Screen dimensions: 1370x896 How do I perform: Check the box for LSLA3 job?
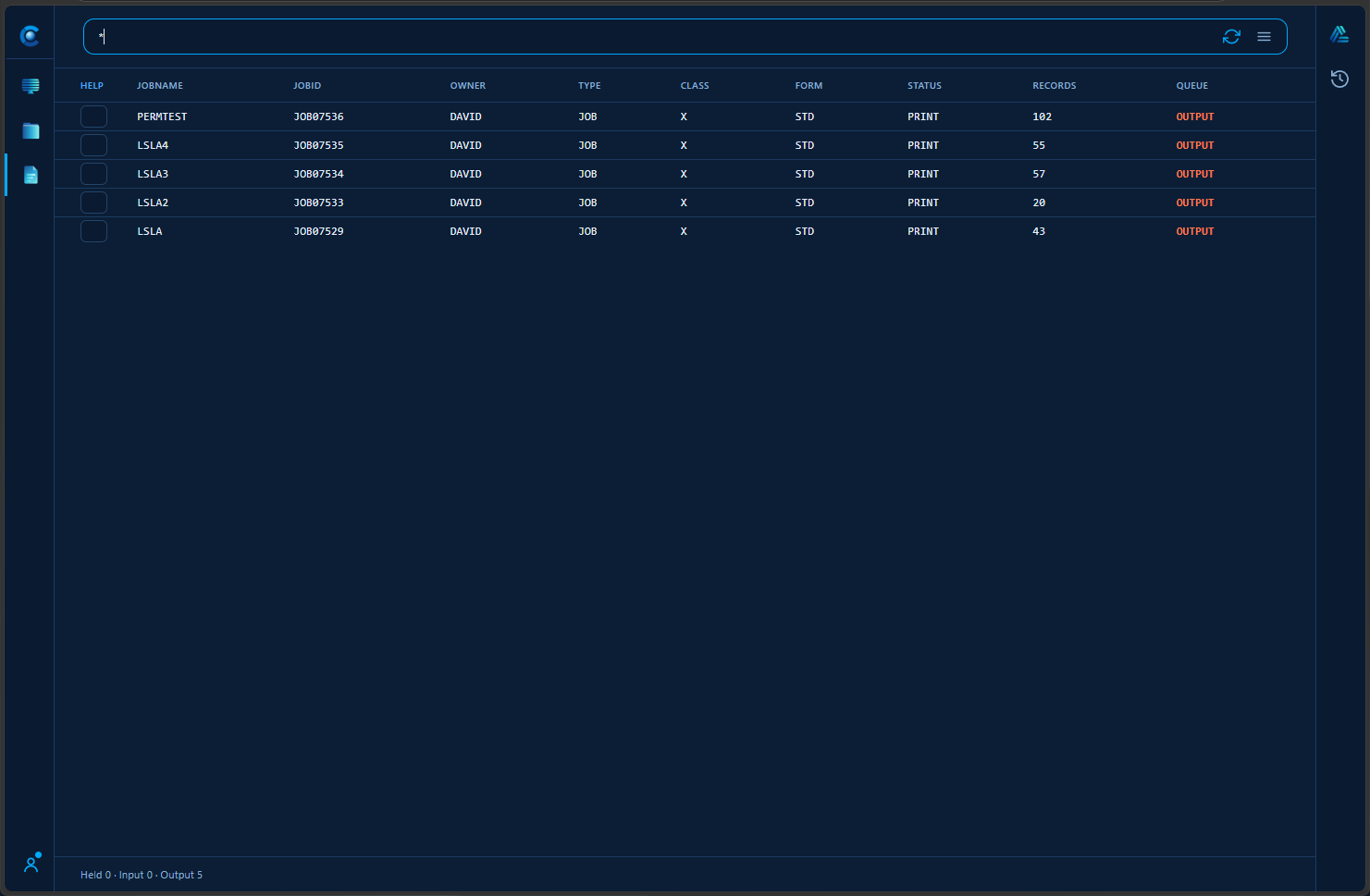click(93, 174)
